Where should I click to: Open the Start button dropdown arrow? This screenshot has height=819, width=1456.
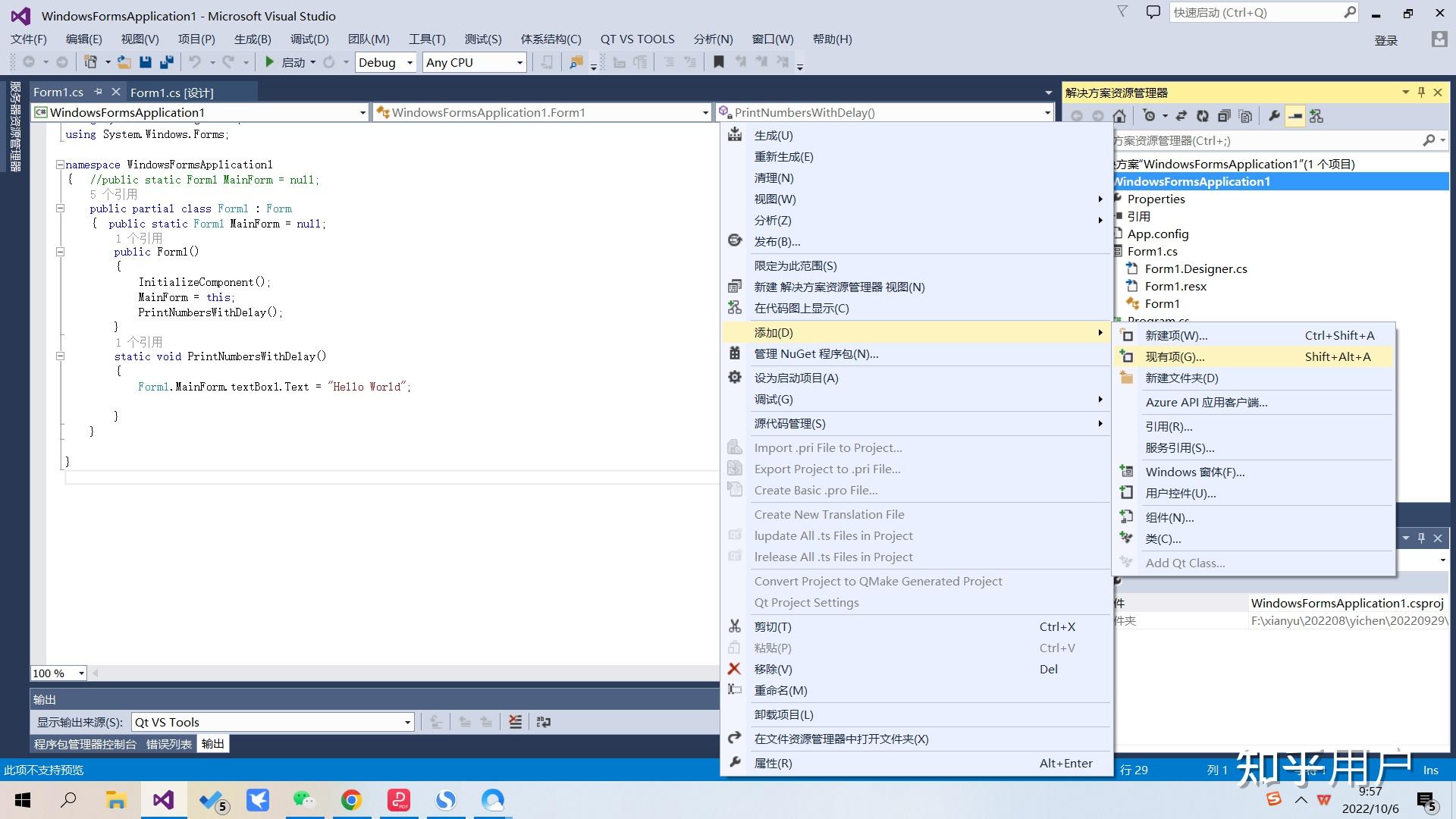click(312, 62)
